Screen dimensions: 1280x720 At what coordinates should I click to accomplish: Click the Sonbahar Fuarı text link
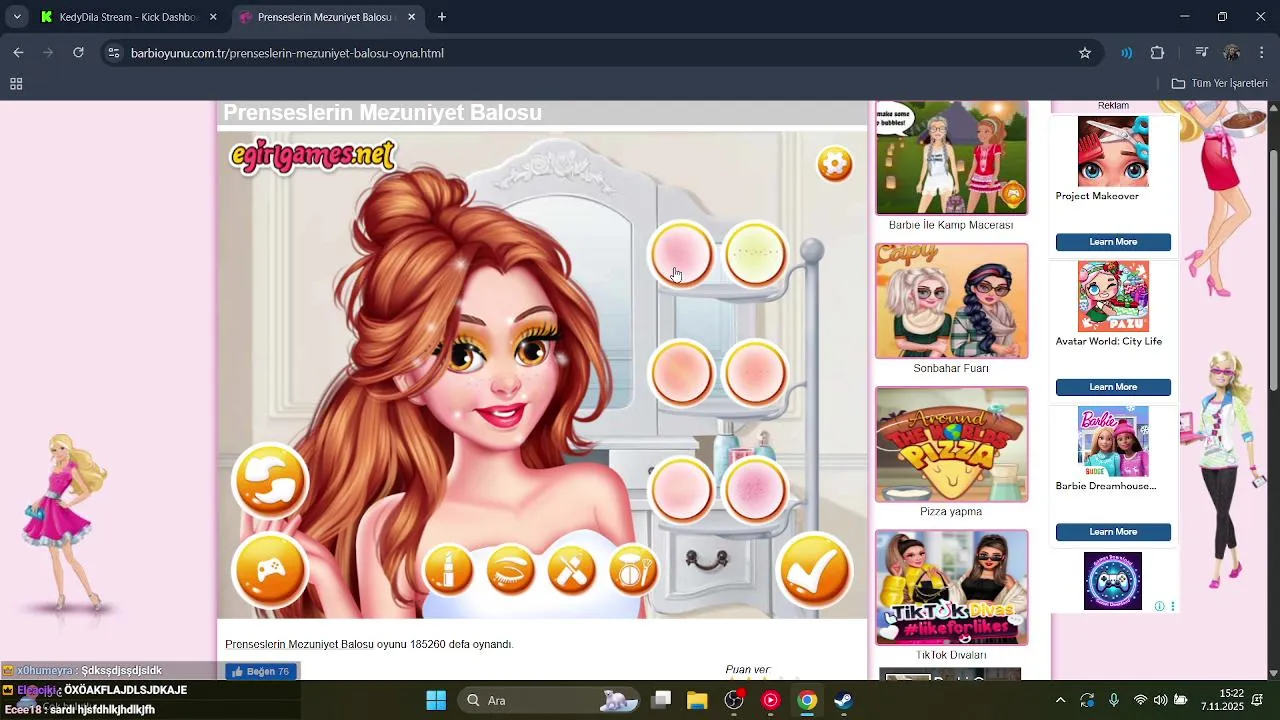pos(951,368)
